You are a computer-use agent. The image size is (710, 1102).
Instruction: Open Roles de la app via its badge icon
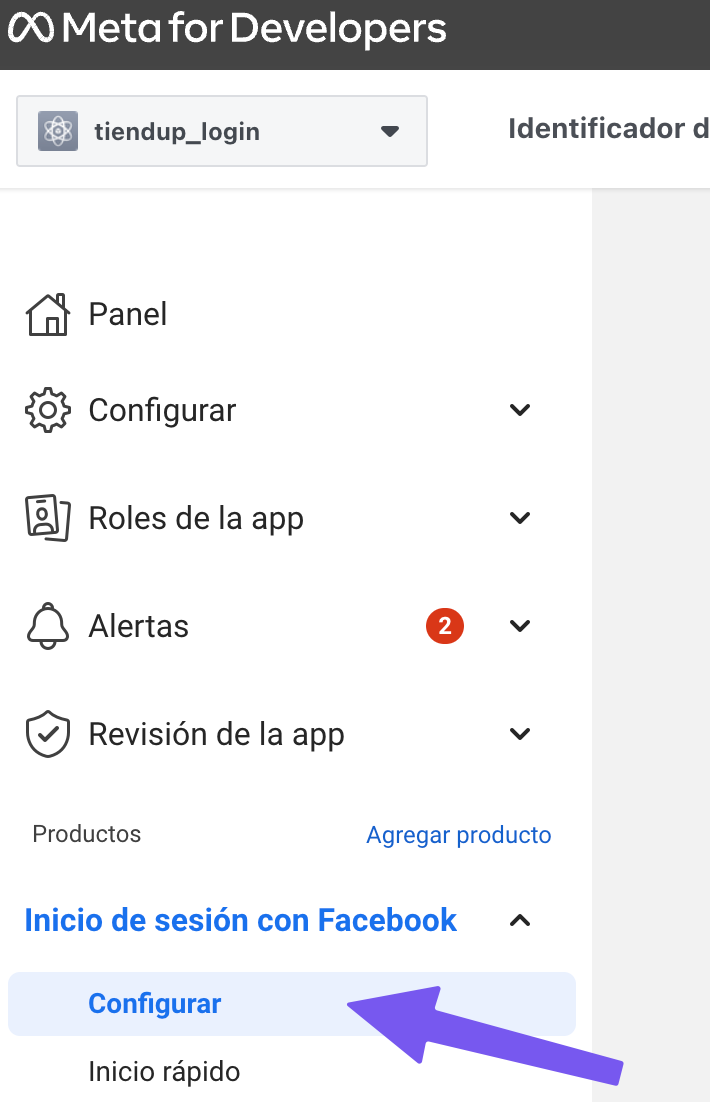[x=47, y=517]
